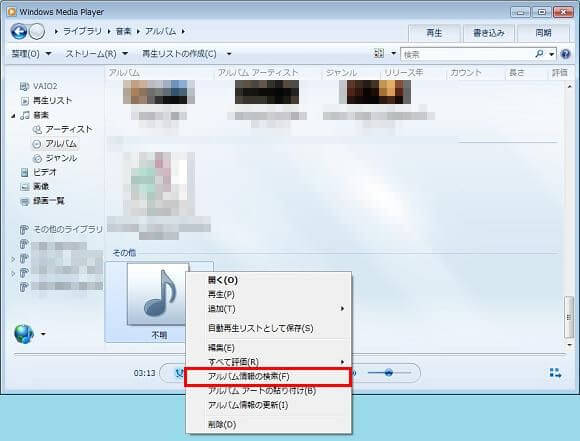The width and height of the screenshot is (580, 441).
Task: Click the 再生リスト playlist icon
Action: tap(25, 101)
